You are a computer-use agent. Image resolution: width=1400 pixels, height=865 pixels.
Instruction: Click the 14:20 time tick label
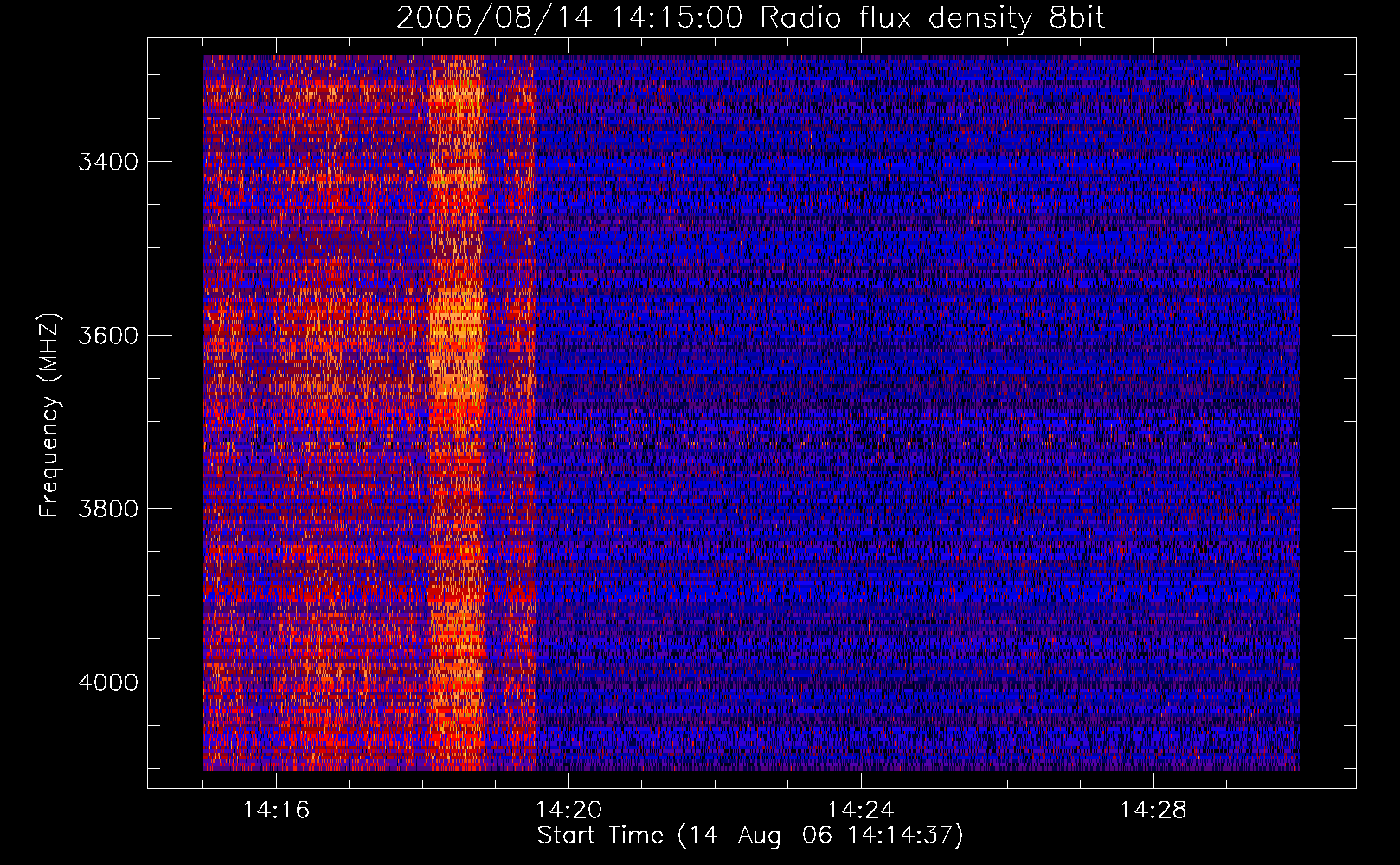click(568, 811)
